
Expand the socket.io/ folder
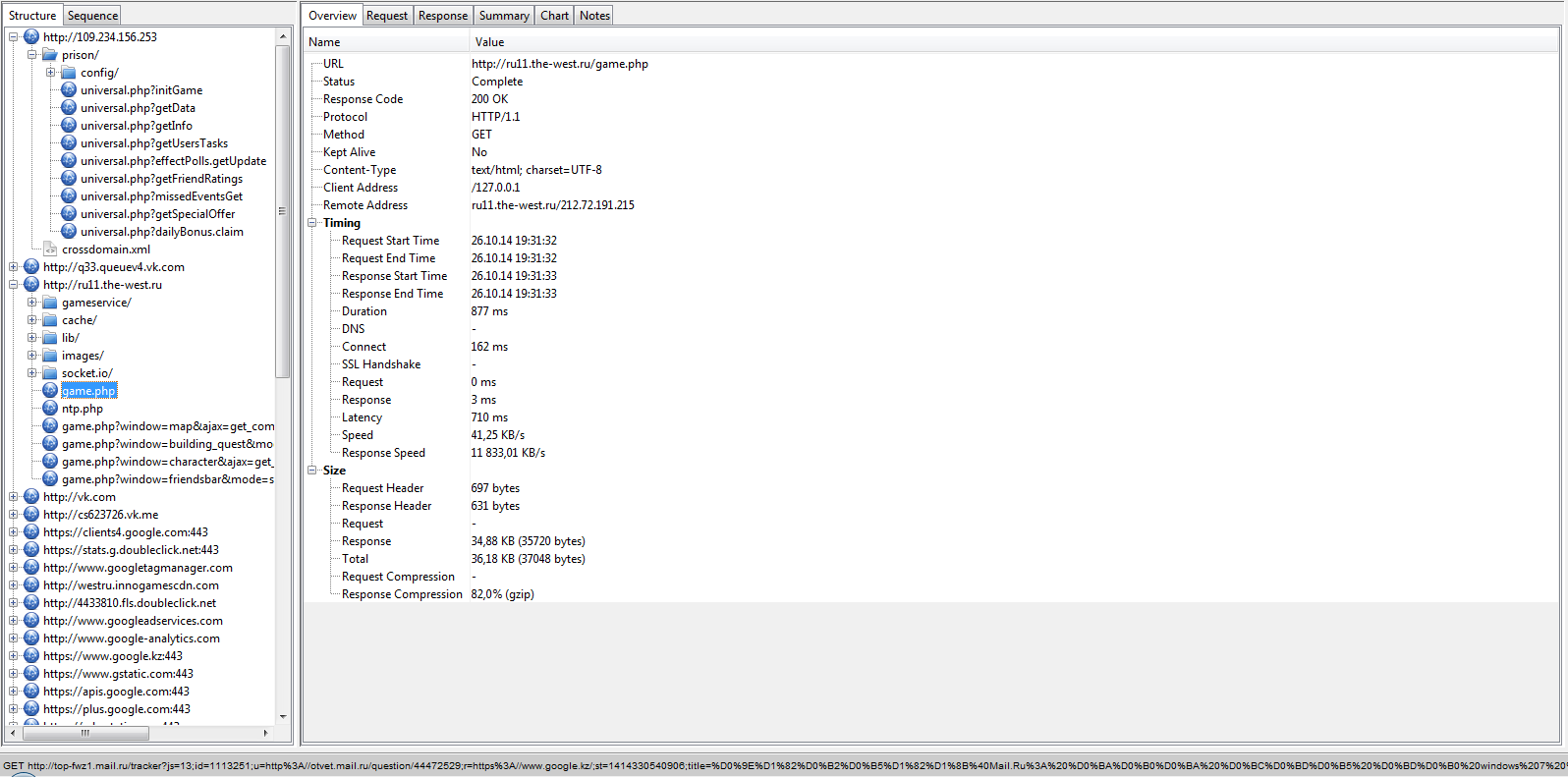(32, 373)
